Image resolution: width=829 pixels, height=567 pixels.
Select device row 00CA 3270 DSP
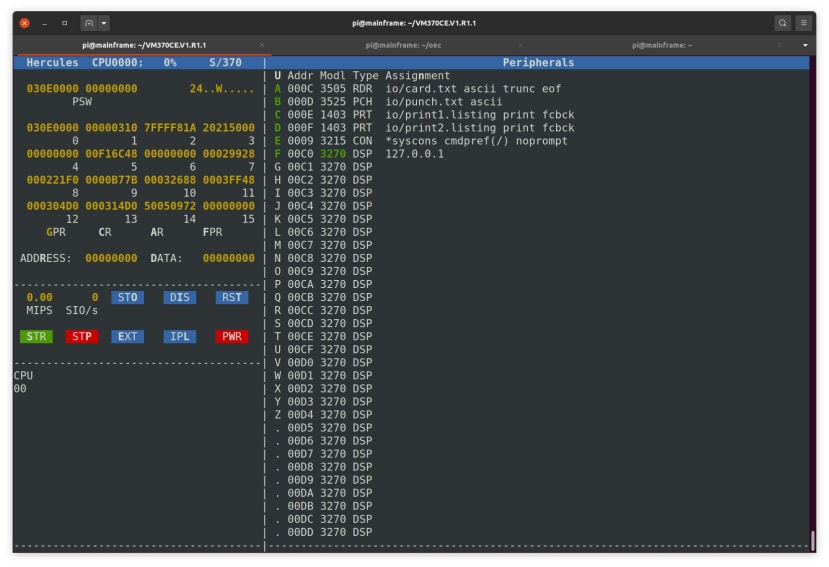(x=323, y=284)
